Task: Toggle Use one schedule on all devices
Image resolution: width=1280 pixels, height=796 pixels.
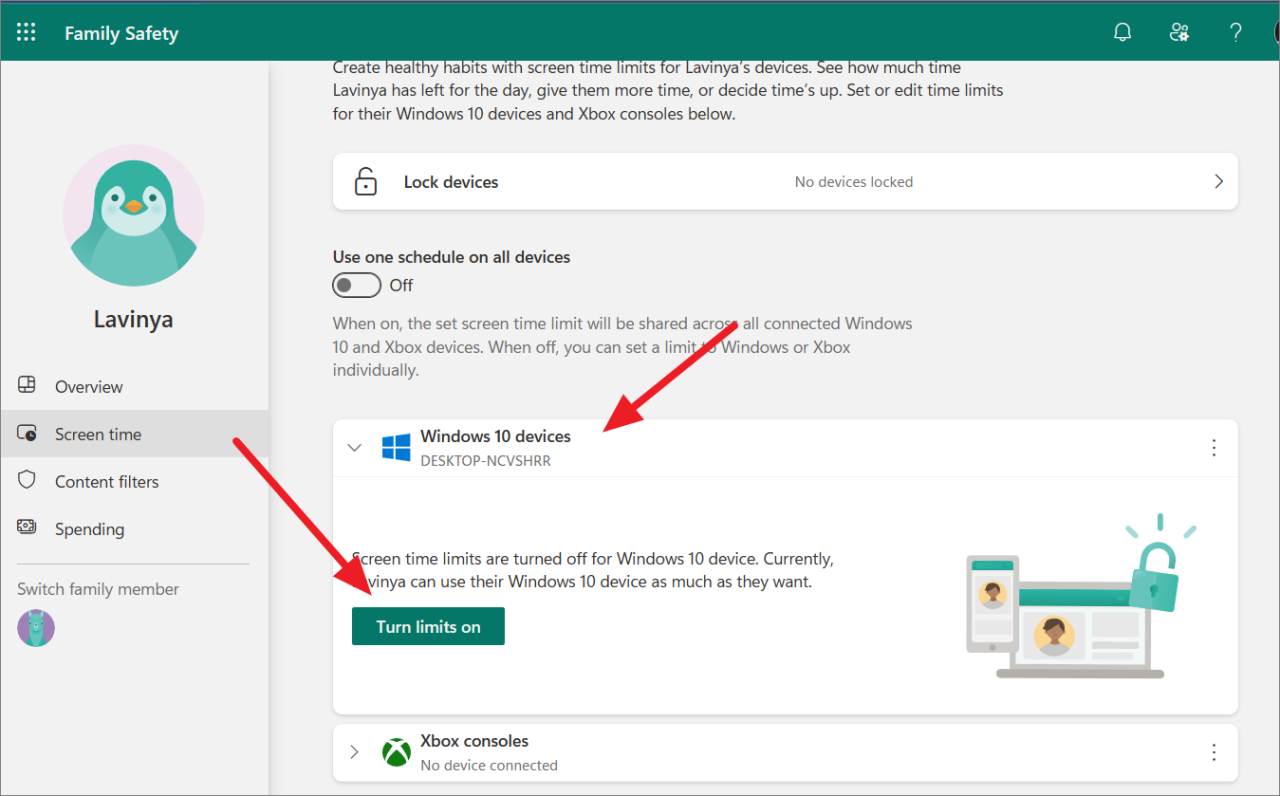Action: 357,285
